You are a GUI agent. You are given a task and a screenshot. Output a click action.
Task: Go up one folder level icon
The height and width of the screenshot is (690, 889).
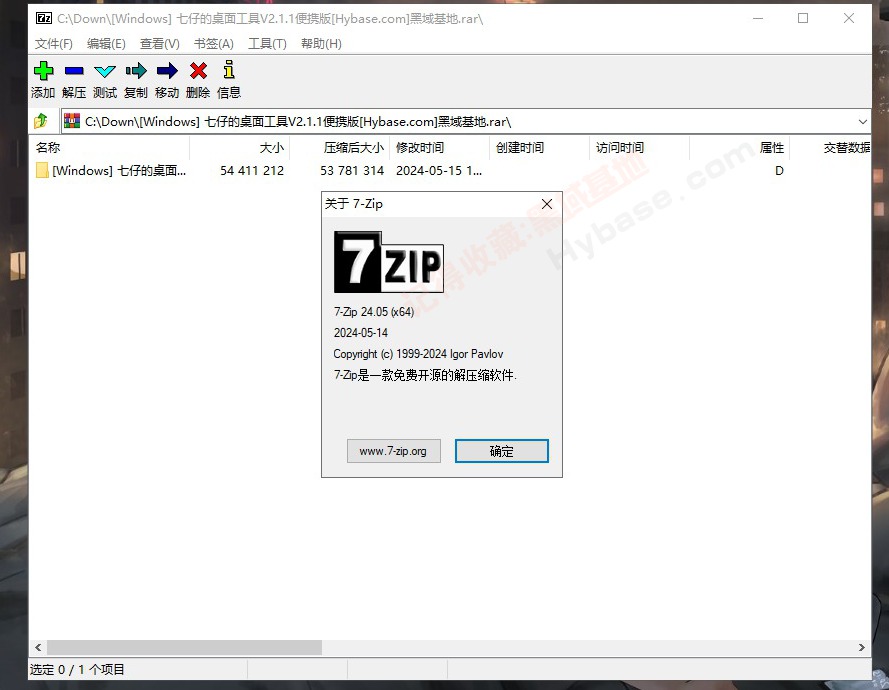click(41, 121)
